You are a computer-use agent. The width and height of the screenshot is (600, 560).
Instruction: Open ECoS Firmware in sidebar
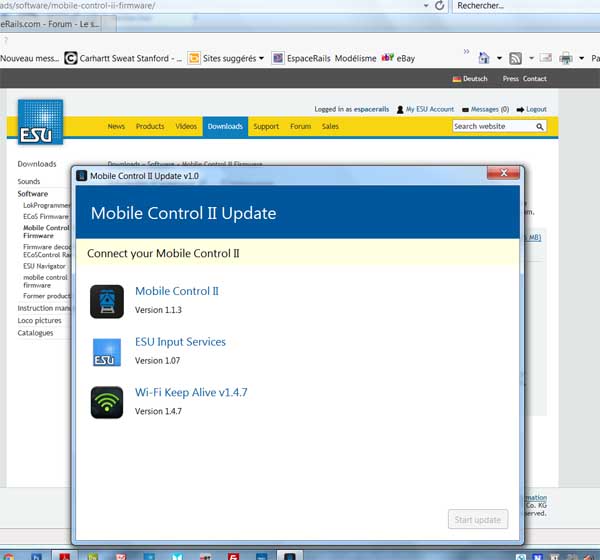46,217
